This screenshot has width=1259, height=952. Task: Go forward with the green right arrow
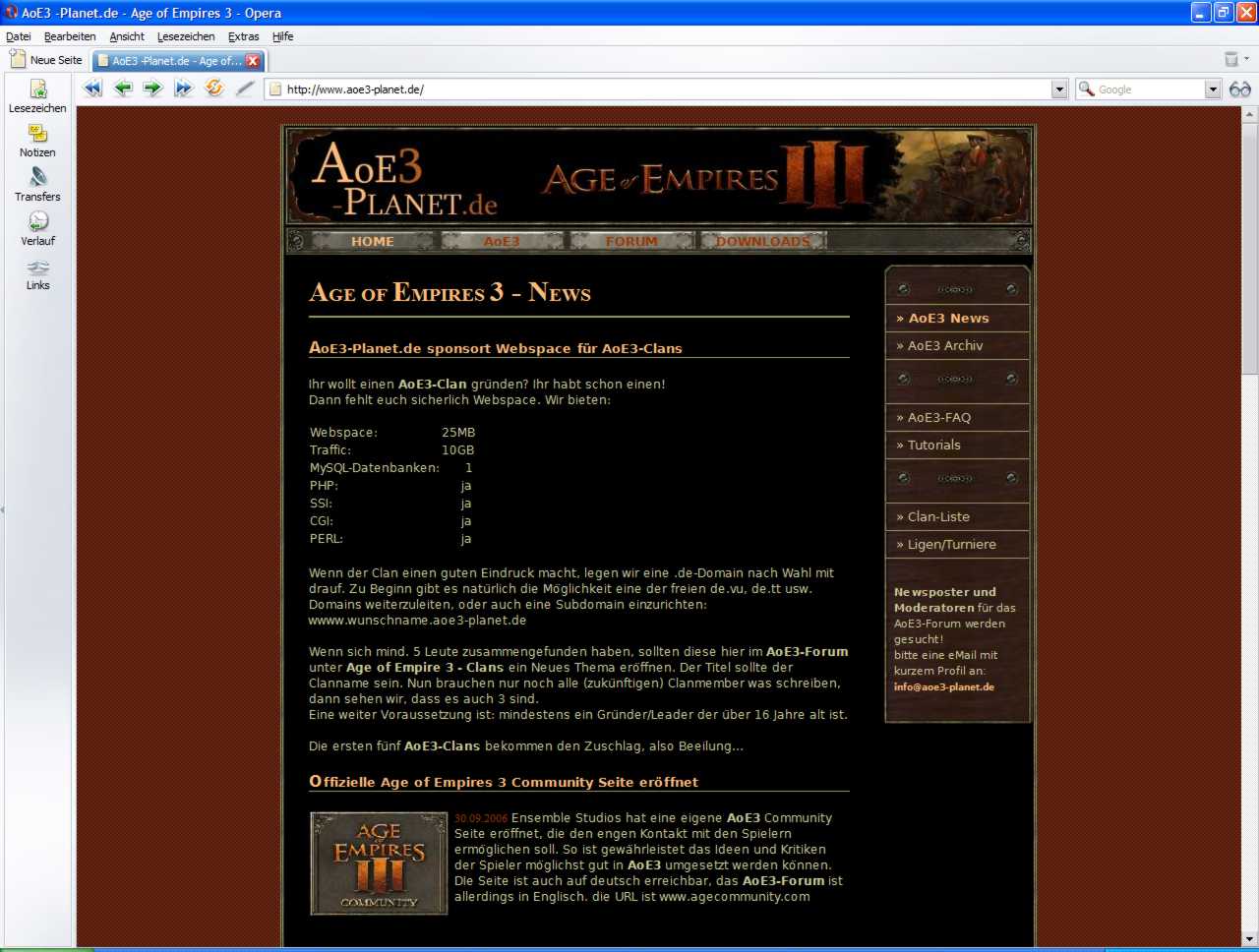[152, 89]
